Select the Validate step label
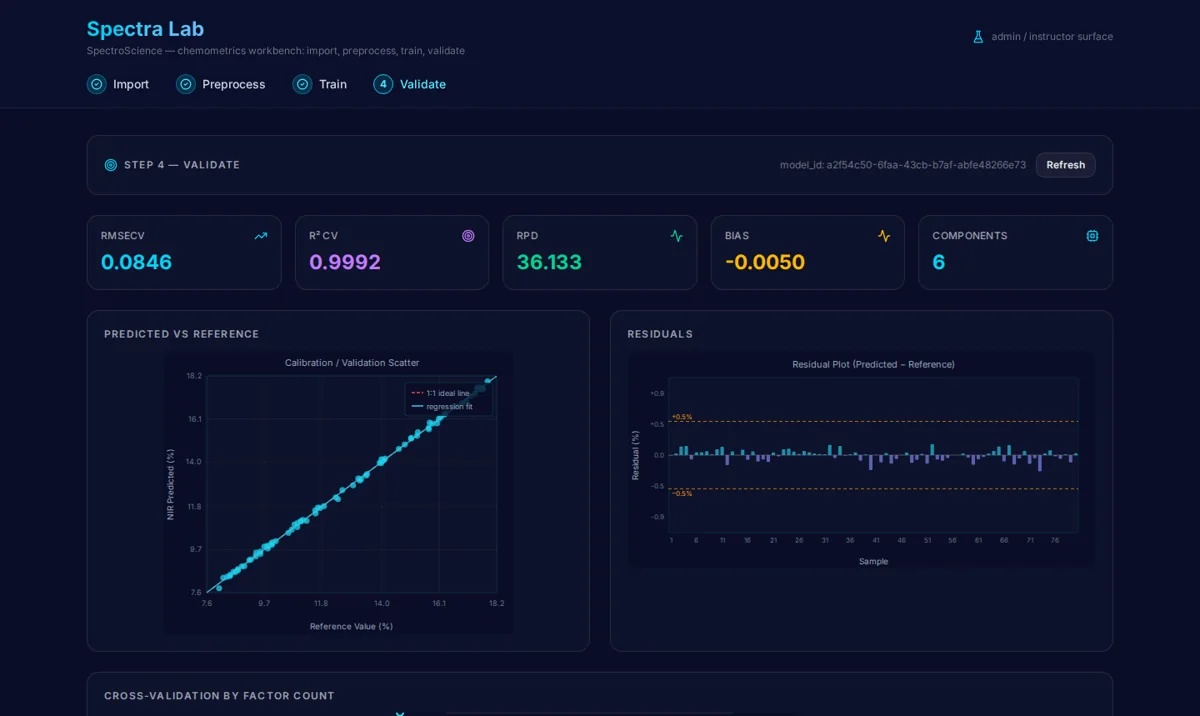The height and width of the screenshot is (716, 1200). [x=423, y=84]
